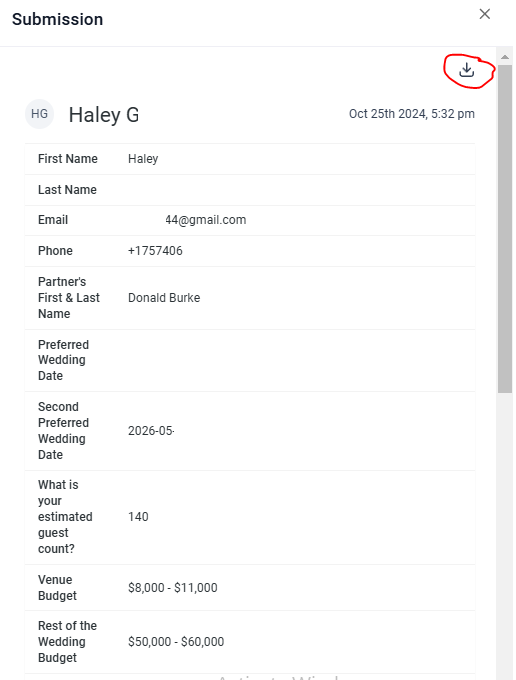
Task: Click the Last Name field label
Action: 67,190
